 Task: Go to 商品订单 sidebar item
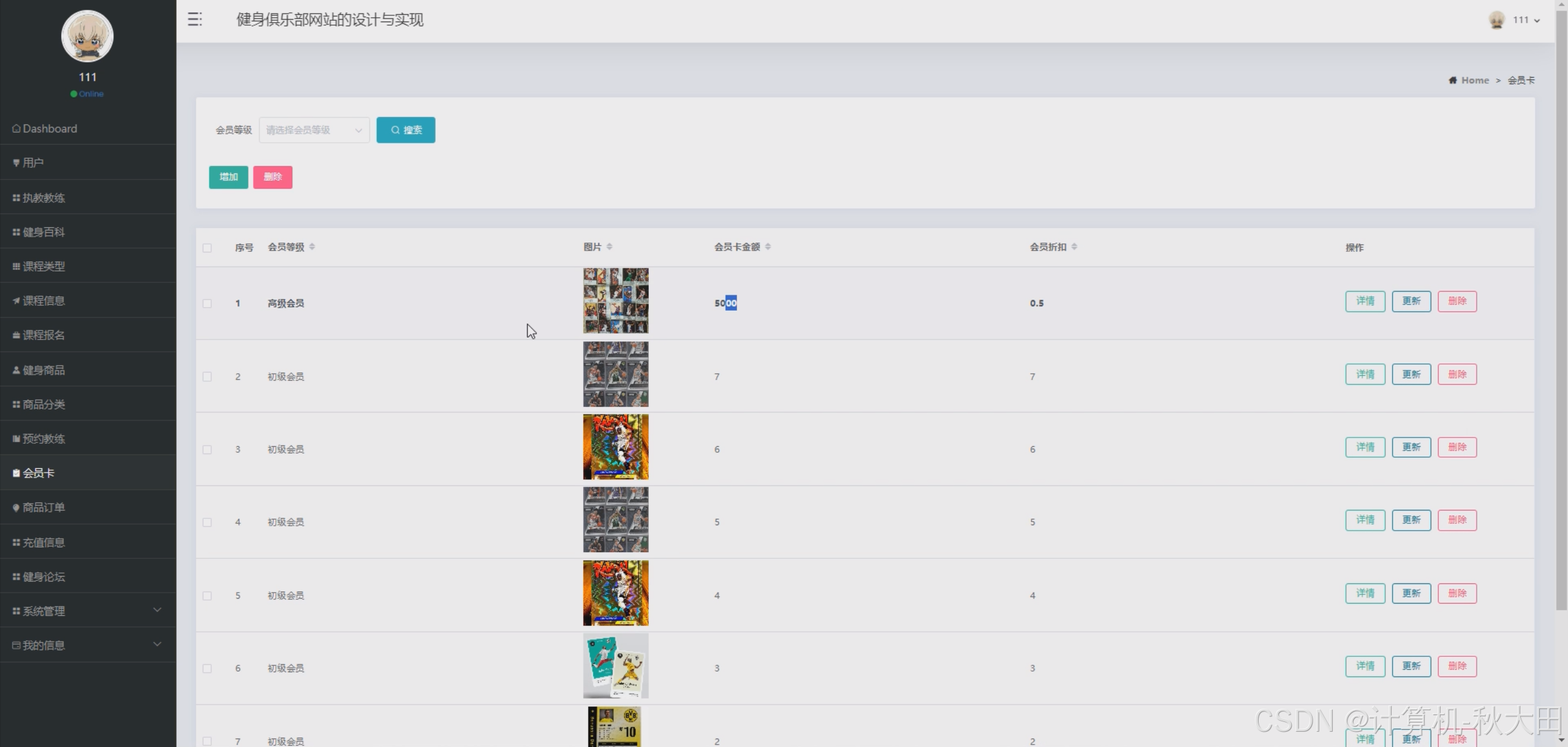point(44,507)
